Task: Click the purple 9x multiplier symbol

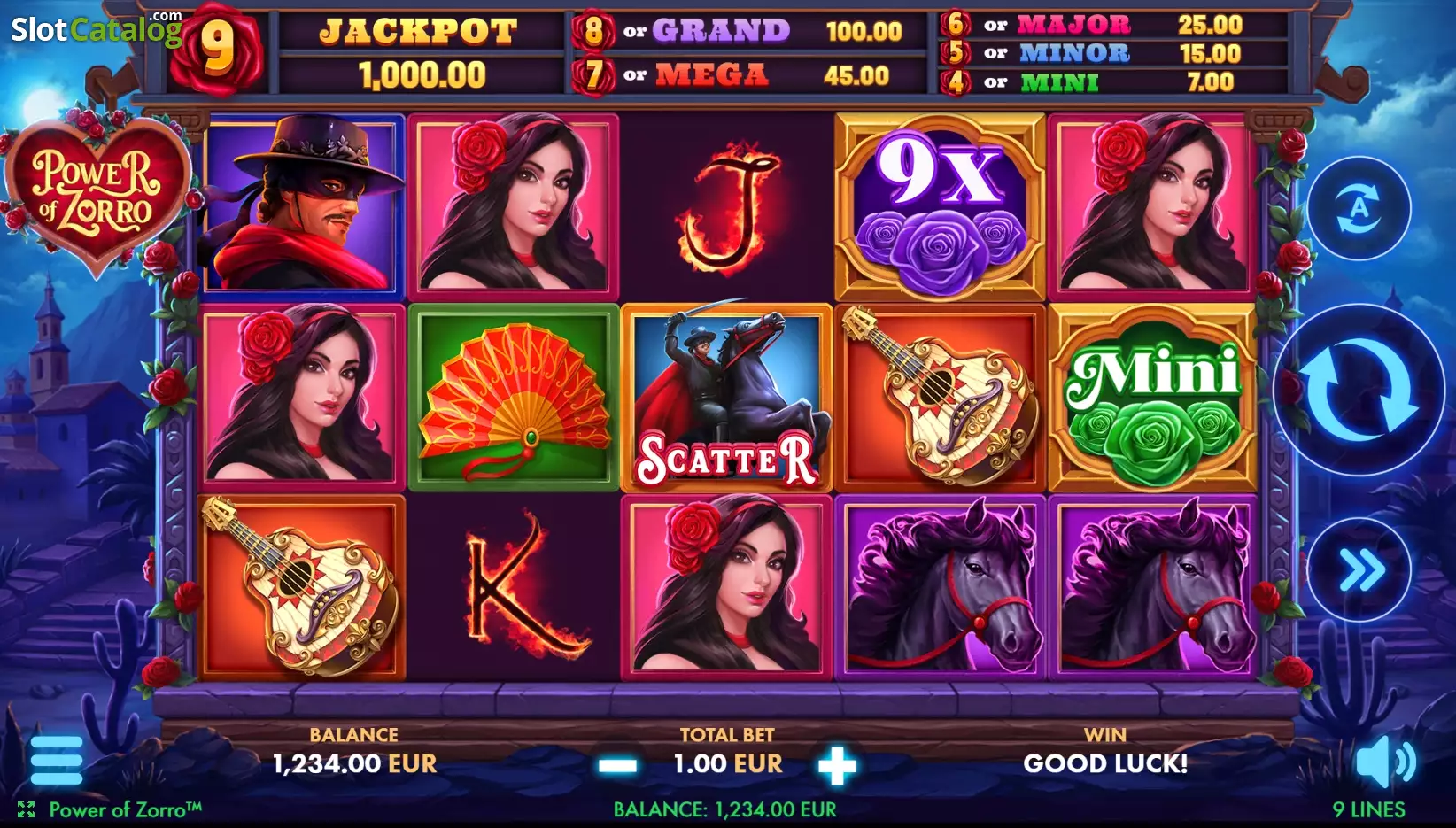Action: pyautogui.click(x=940, y=207)
